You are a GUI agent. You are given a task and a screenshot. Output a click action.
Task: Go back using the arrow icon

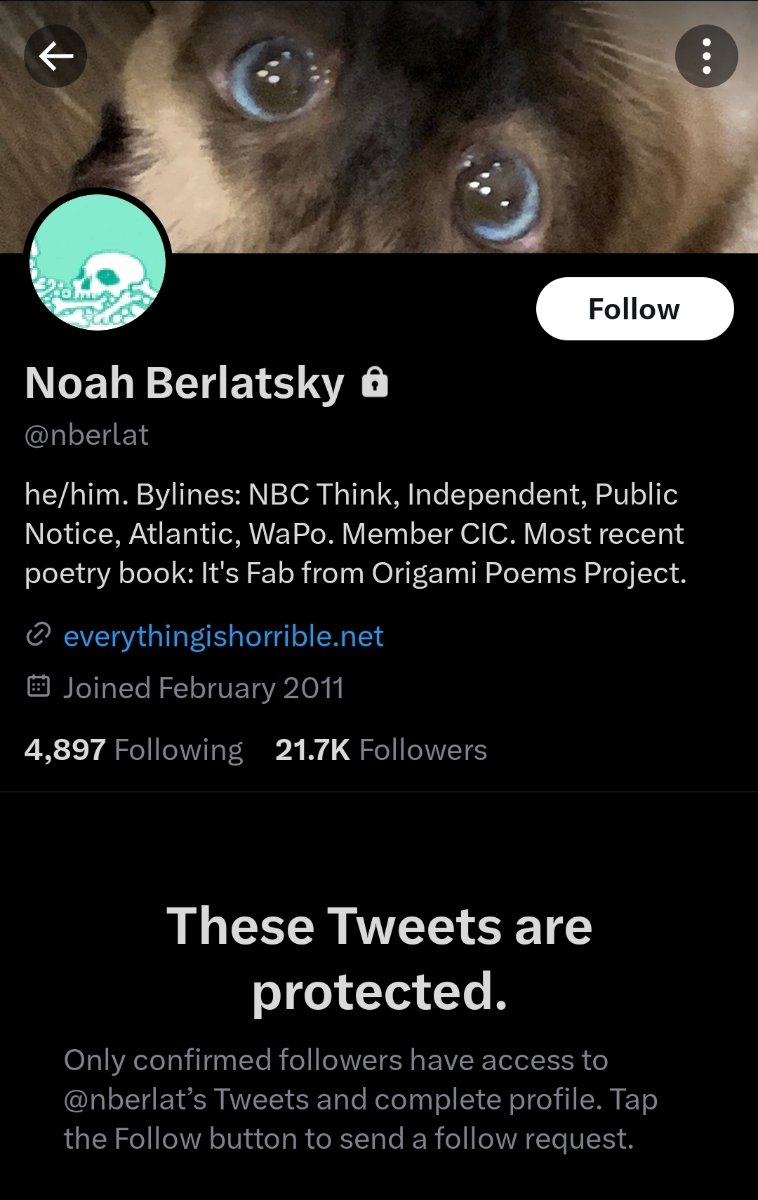[x=56, y=56]
